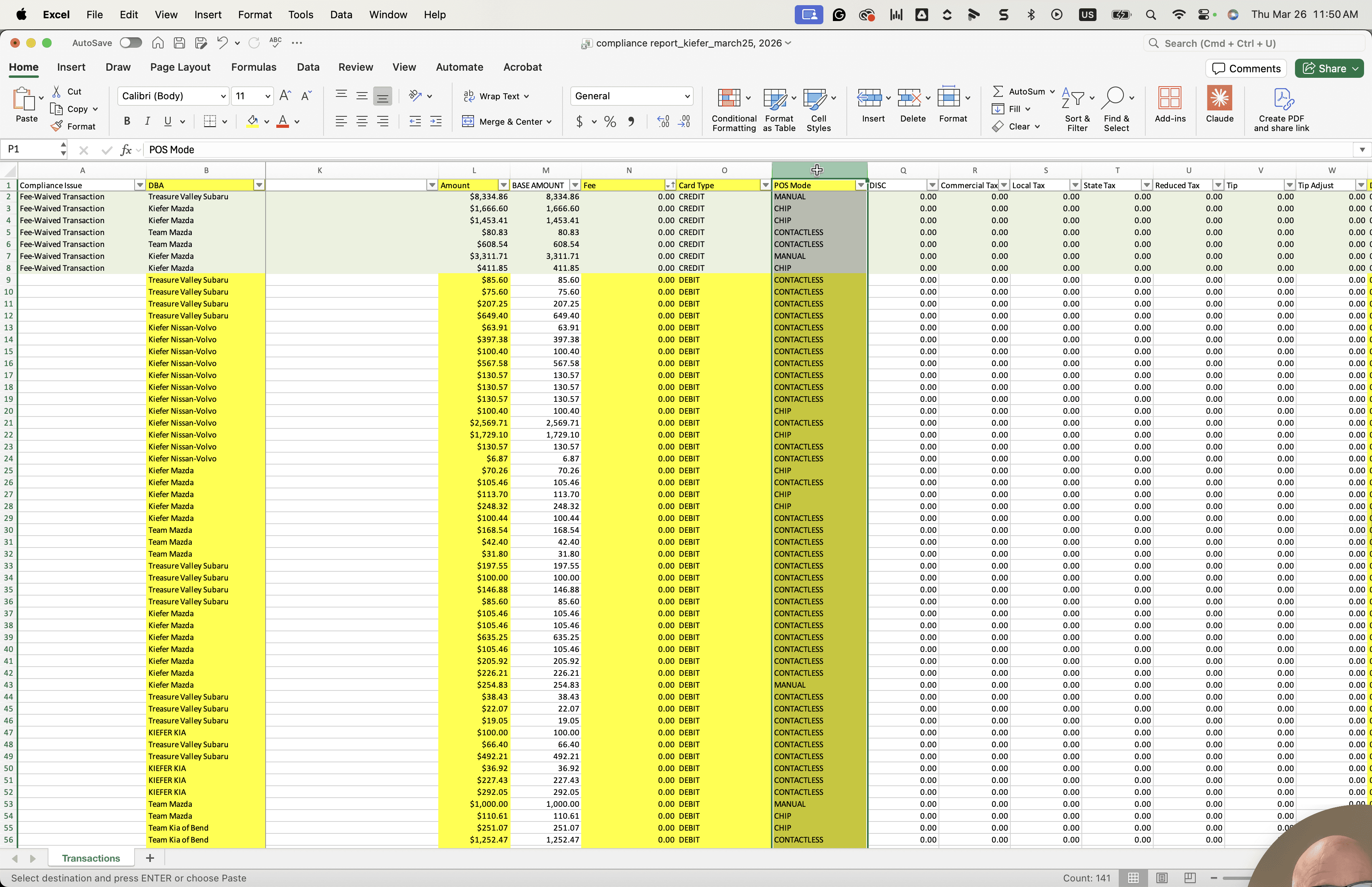
Task: Click the Increase Indent icon
Action: (x=436, y=121)
